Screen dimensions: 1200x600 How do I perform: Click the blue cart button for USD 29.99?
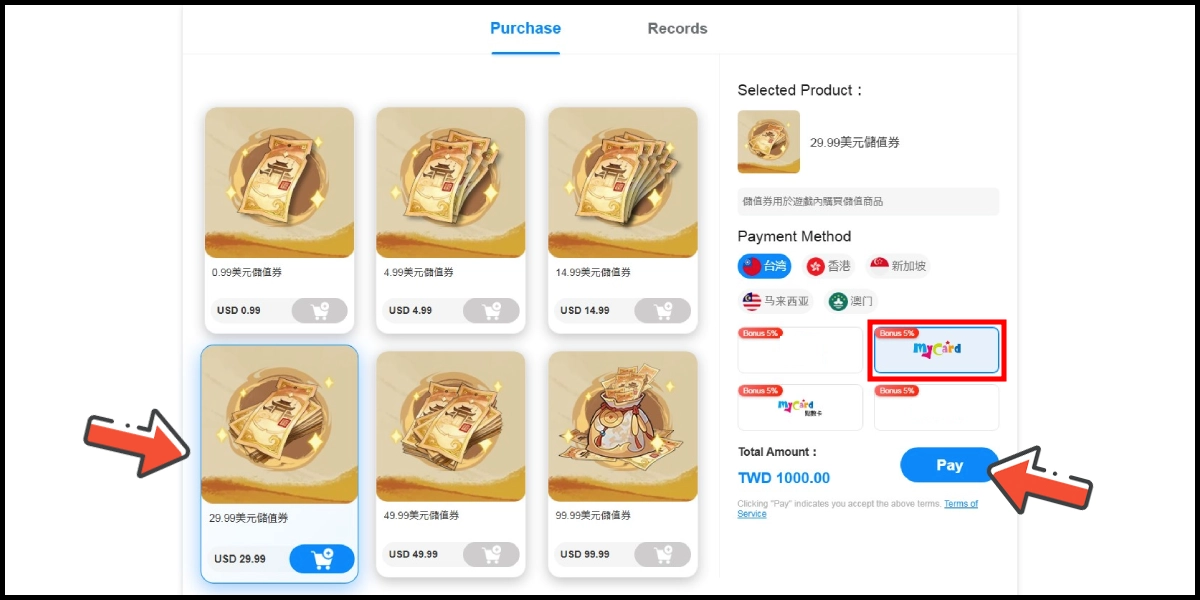click(322, 559)
